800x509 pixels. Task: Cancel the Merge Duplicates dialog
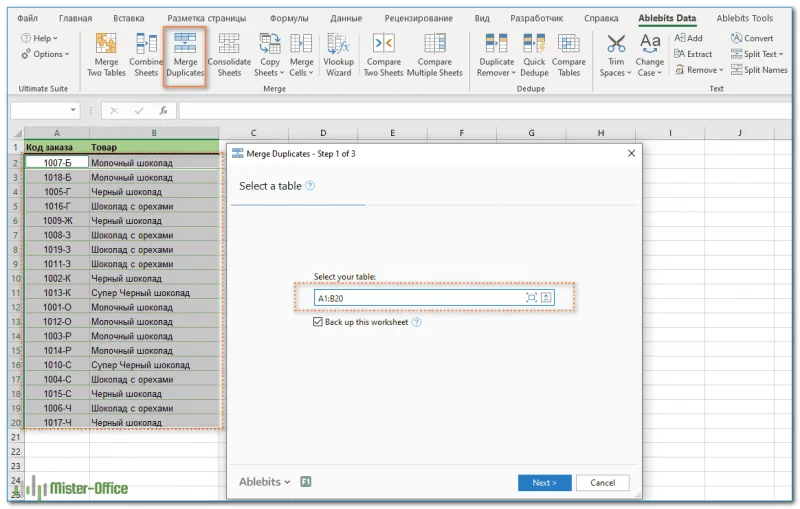click(603, 482)
